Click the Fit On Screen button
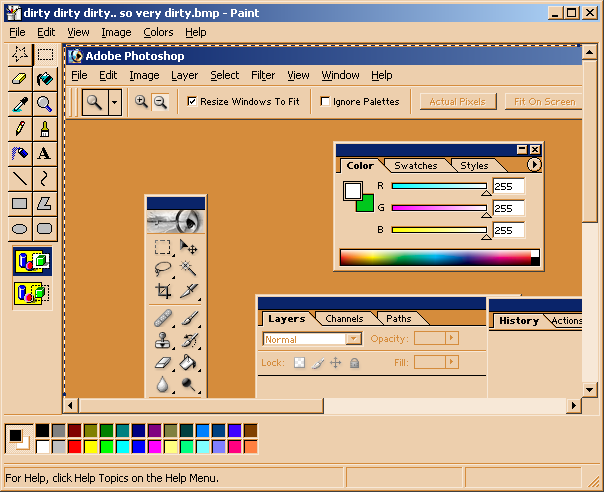This screenshot has height=492, width=604. (544, 102)
